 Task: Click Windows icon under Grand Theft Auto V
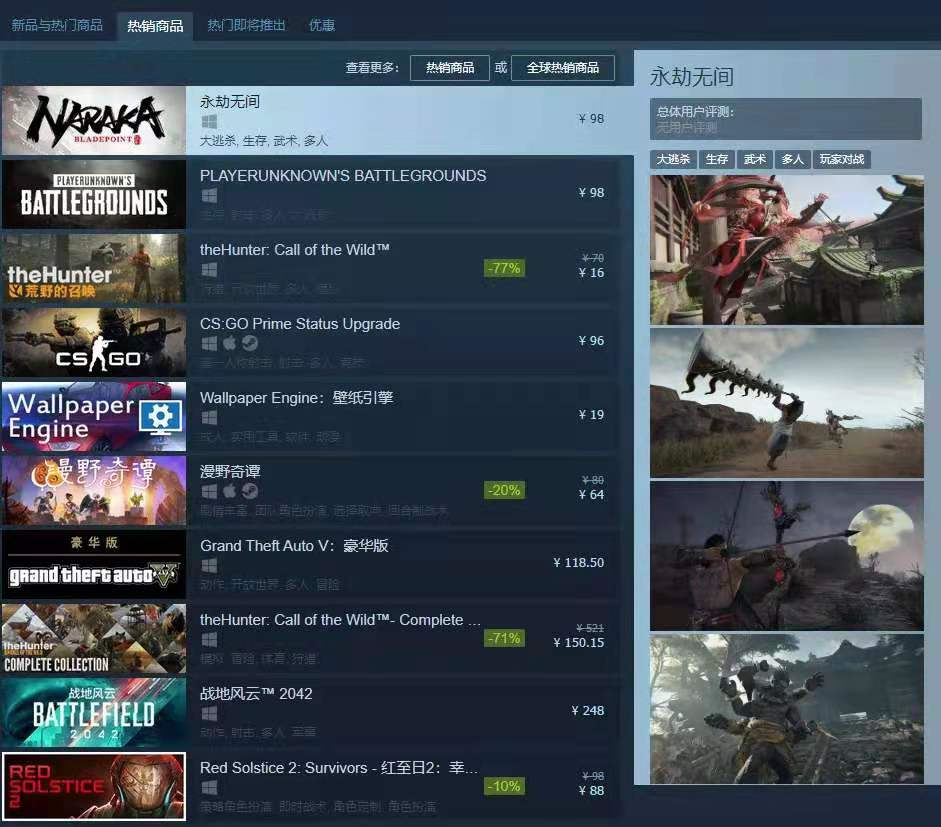(x=209, y=565)
